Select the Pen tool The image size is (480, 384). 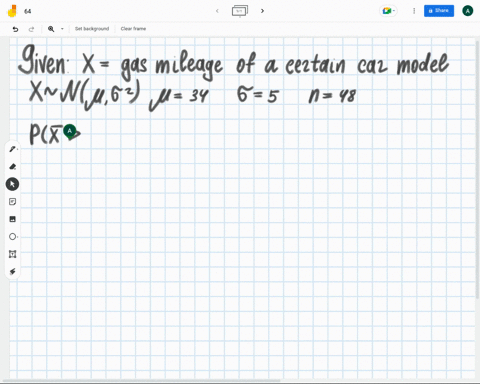[x=13, y=149]
